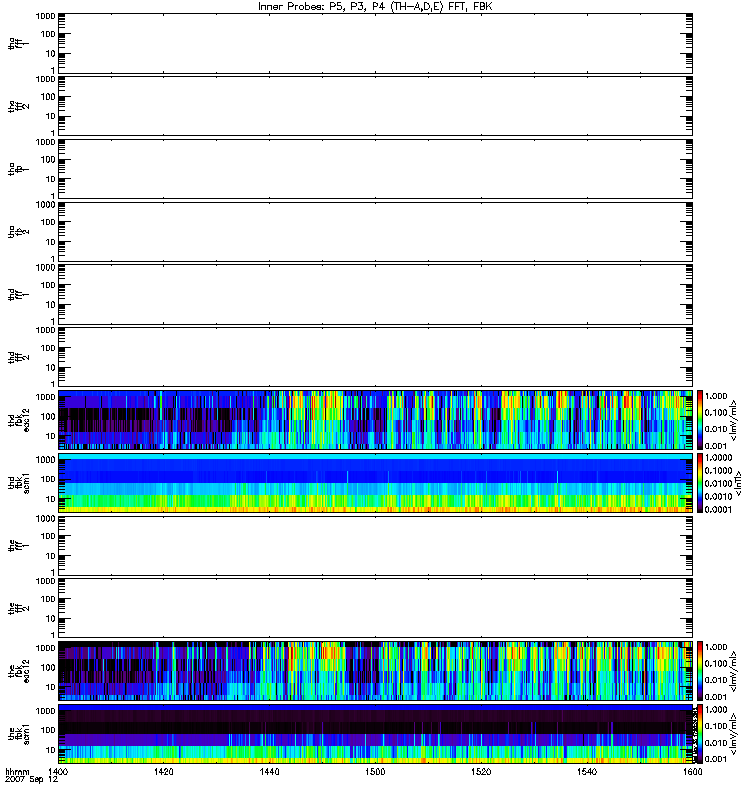Click the '1400' time axis label
The image size is (750, 800).
(58, 771)
